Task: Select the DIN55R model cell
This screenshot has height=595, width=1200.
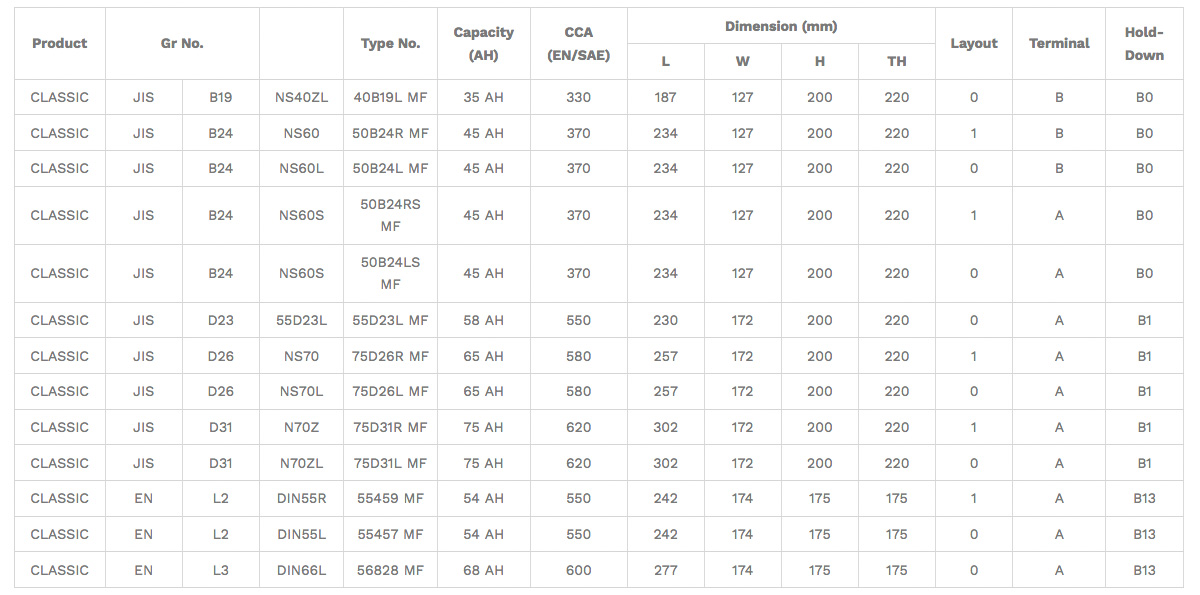Action: click(x=301, y=498)
